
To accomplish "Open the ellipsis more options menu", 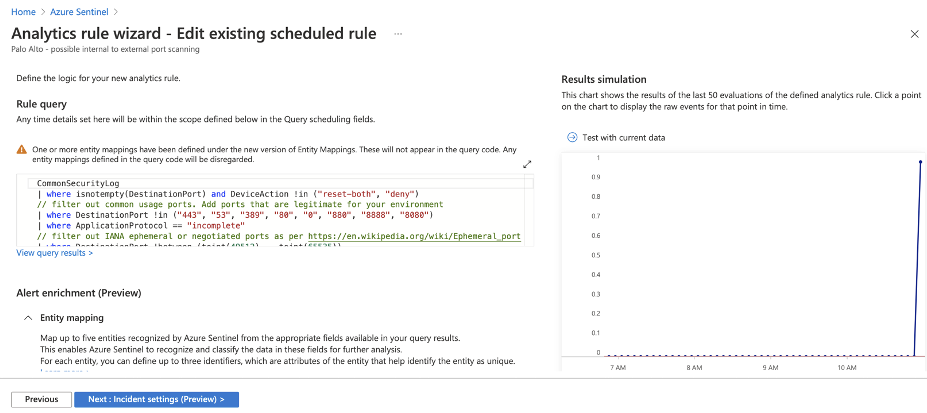I will (397, 34).
